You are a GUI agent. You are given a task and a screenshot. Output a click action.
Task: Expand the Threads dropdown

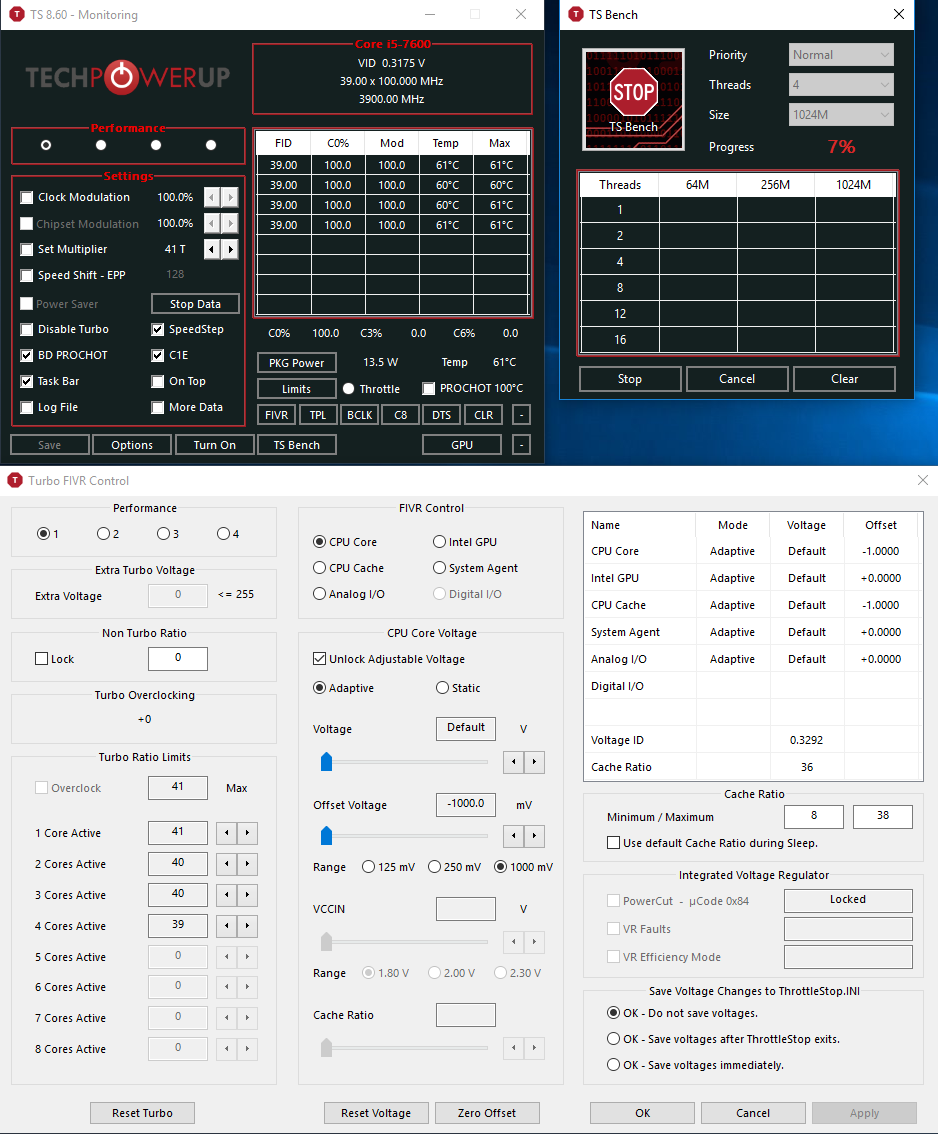[x=841, y=85]
